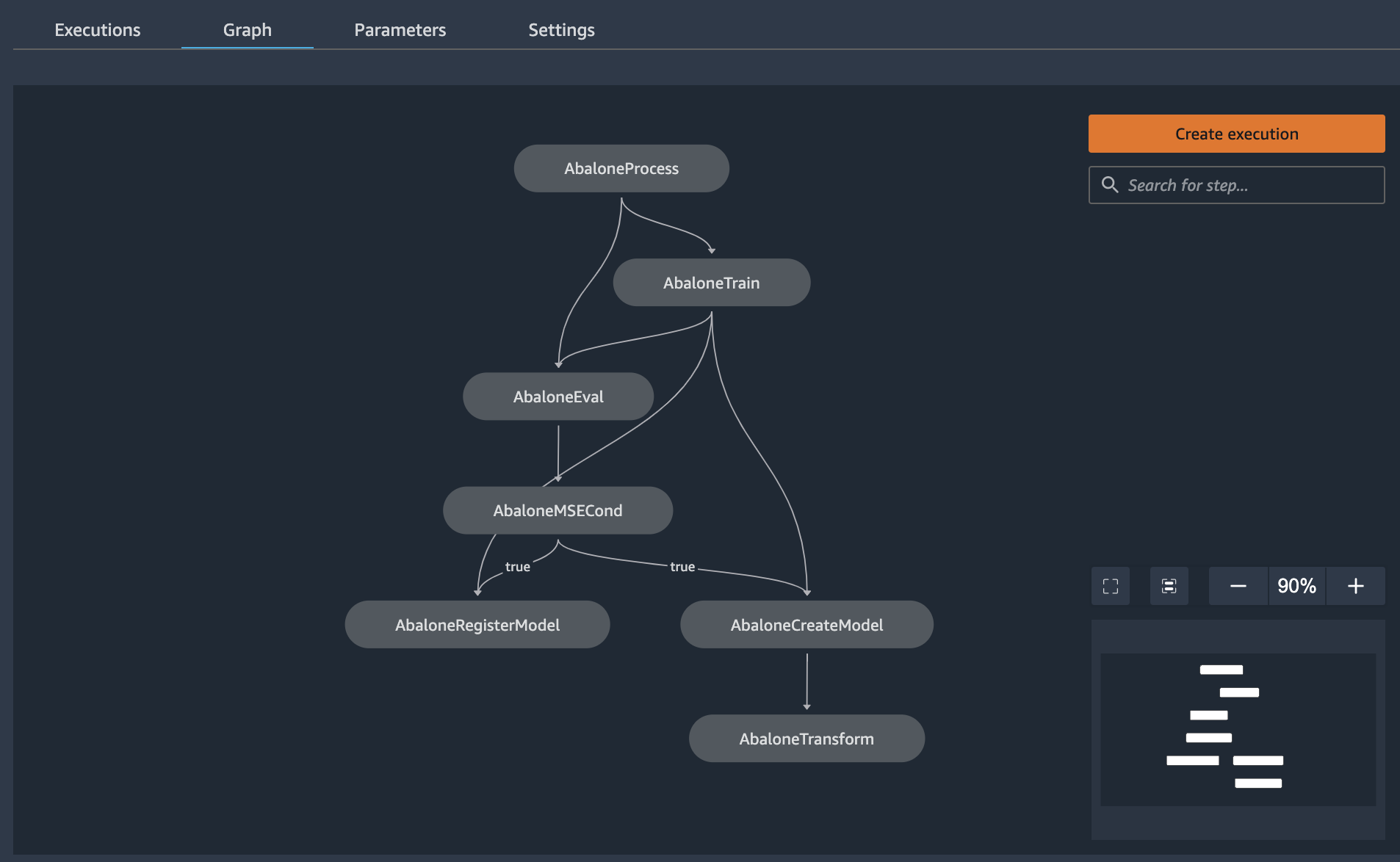Select the AbaloneTrain step node
The width and height of the screenshot is (1400, 862).
(x=711, y=283)
